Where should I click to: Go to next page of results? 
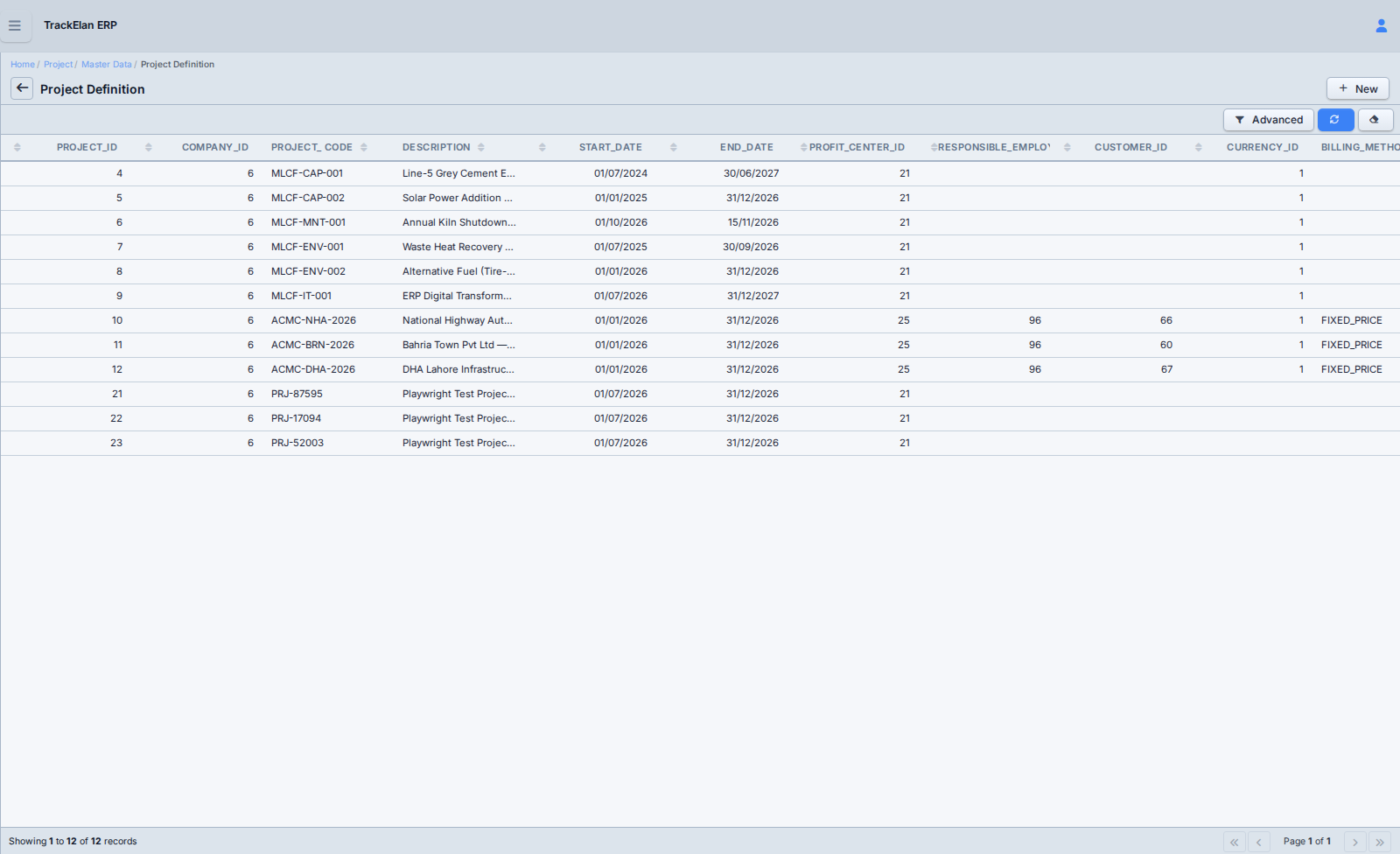coord(1354,842)
